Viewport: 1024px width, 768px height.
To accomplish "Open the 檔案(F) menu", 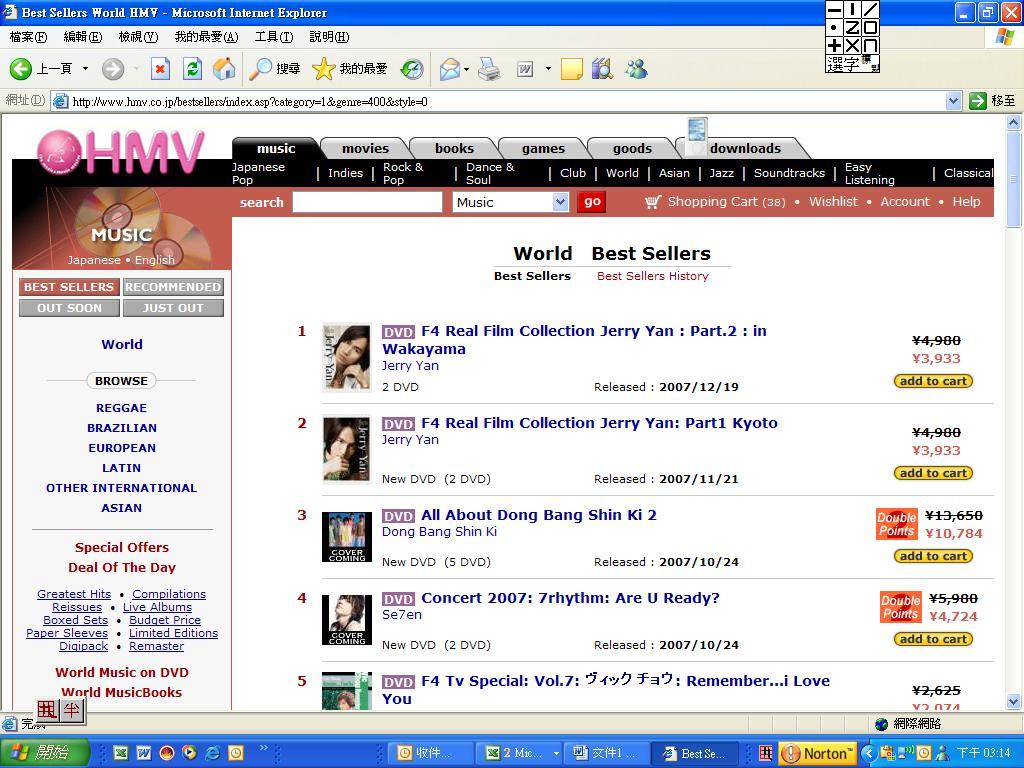I will [28, 37].
